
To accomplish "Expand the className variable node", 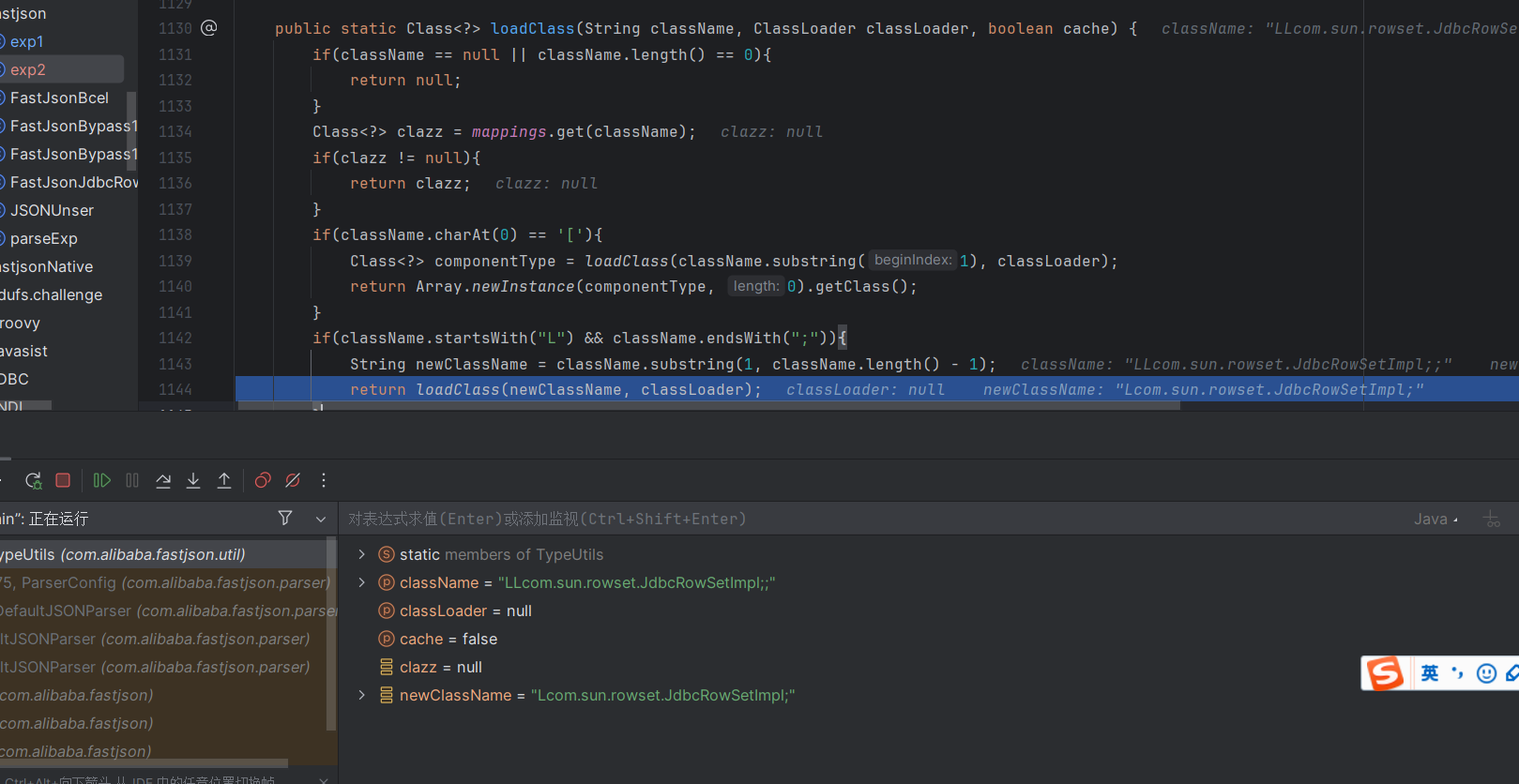I will point(362,582).
